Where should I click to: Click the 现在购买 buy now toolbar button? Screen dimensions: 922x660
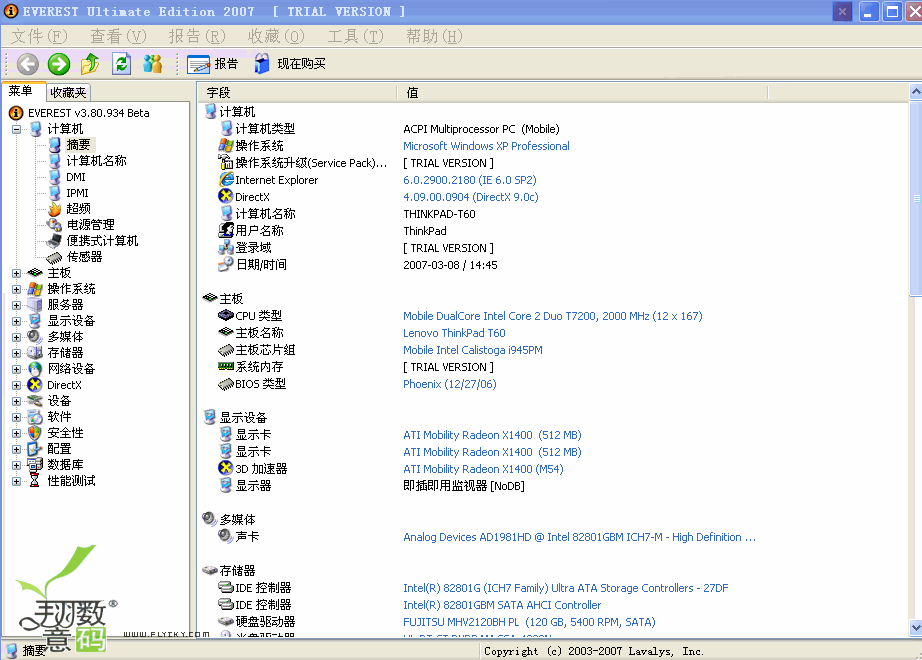(x=290, y=64)
